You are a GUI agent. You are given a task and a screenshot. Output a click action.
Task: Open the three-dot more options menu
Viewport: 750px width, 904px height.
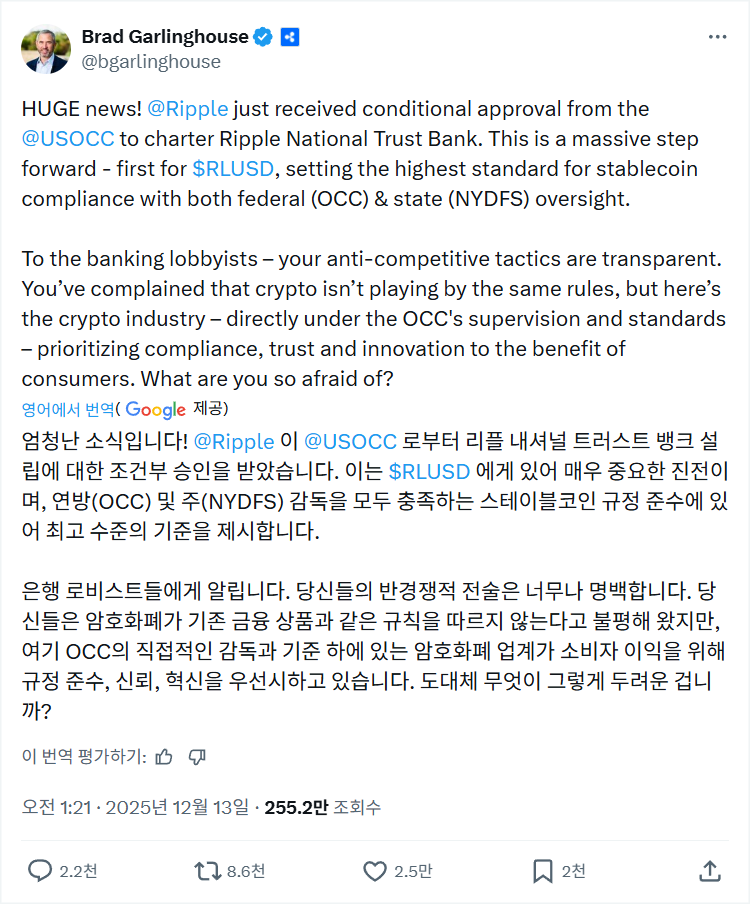click(717, 37)
